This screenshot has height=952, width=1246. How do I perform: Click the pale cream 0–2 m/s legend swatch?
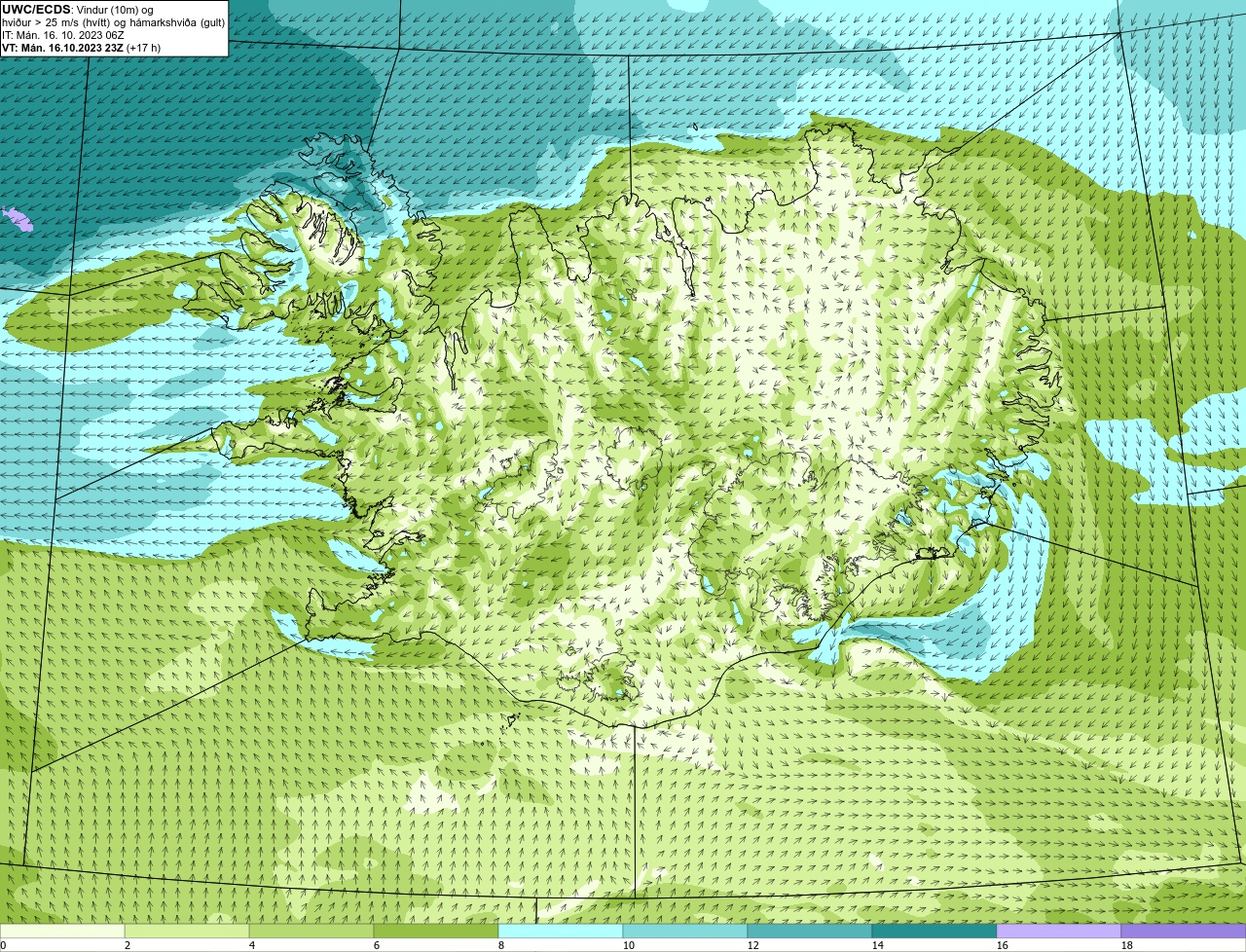point(62,932)
